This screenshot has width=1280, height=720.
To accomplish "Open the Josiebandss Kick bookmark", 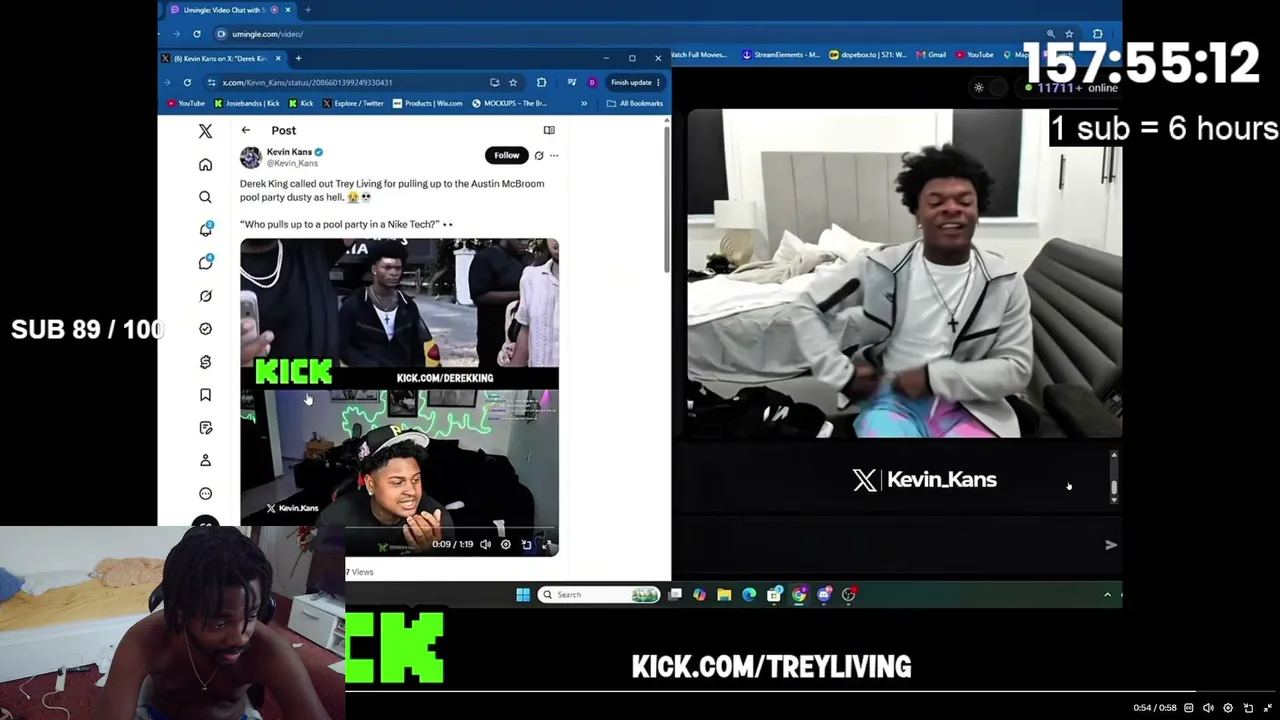I will pyautogui.click(x=247, y=103).
